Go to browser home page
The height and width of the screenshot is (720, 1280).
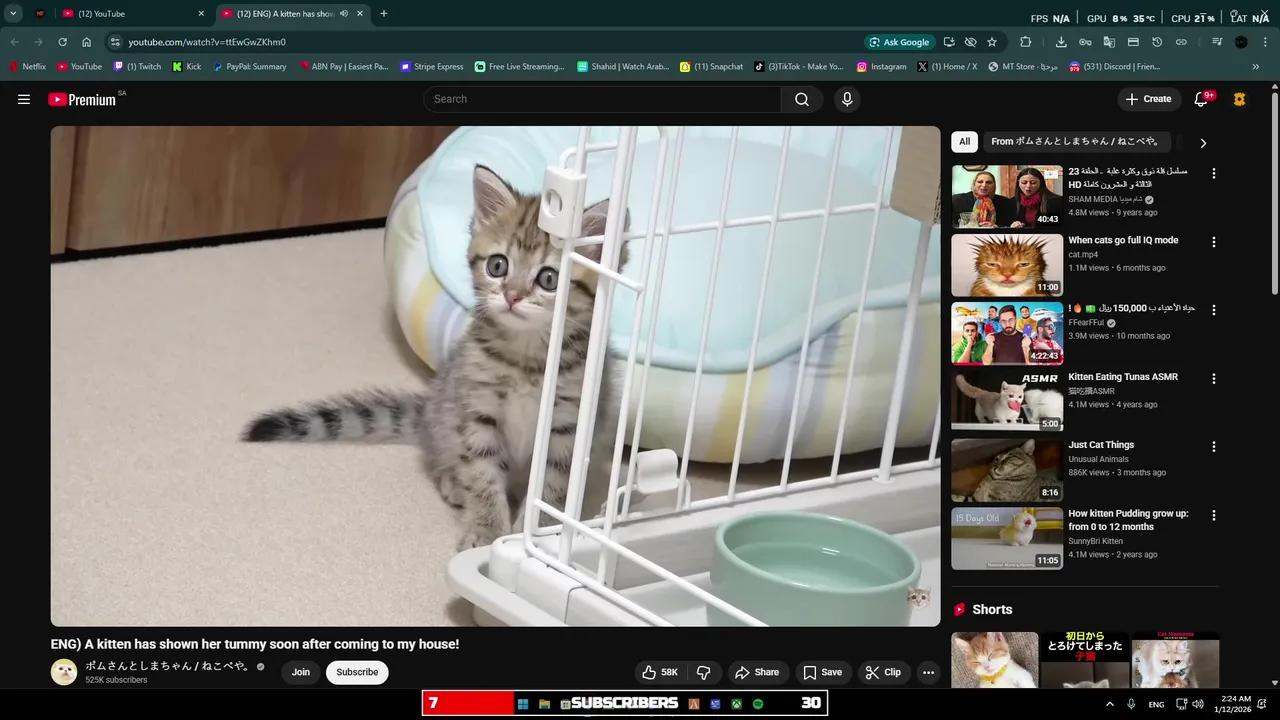[87, 42]
